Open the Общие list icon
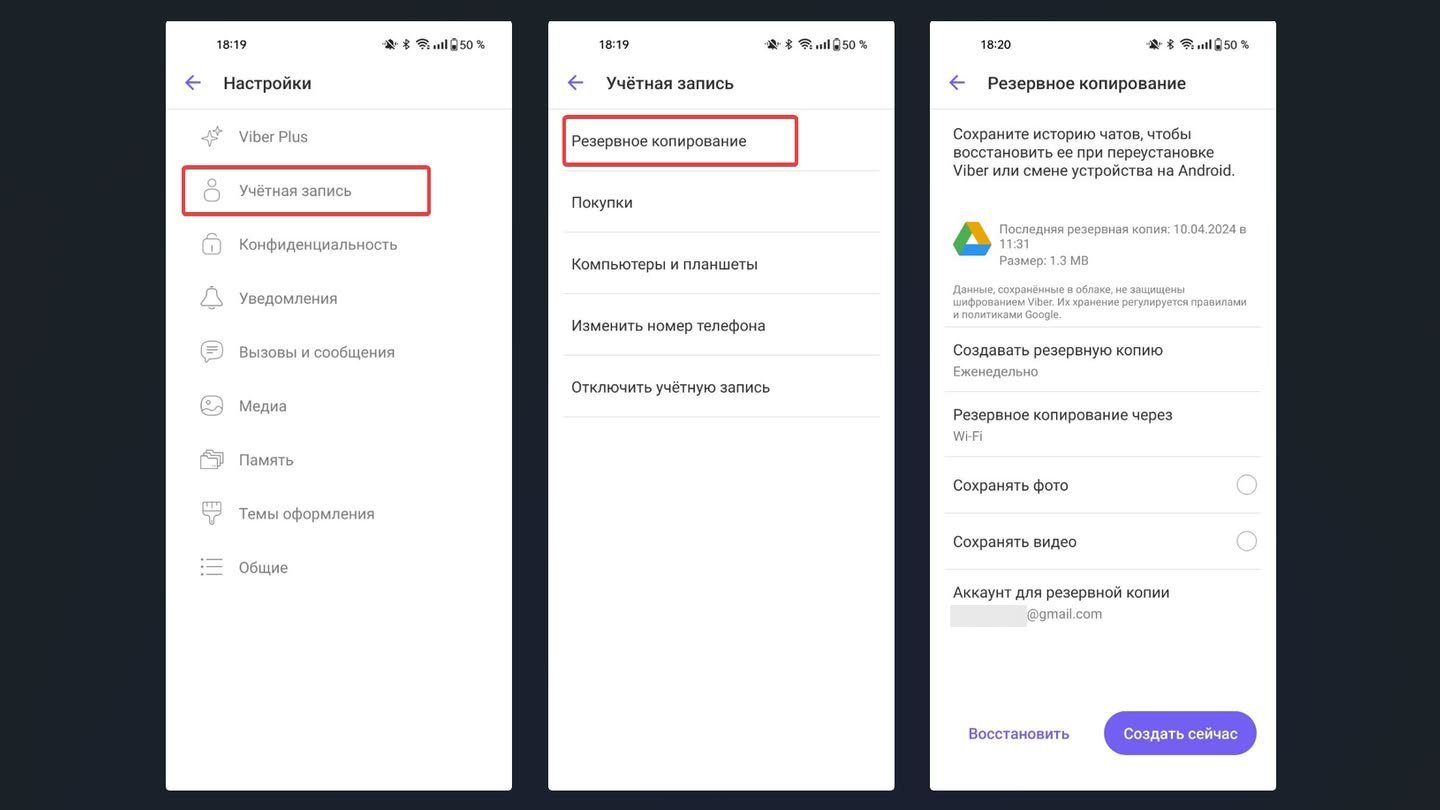The width and height of the screenshot is (1440, 810). coord(211,567)
